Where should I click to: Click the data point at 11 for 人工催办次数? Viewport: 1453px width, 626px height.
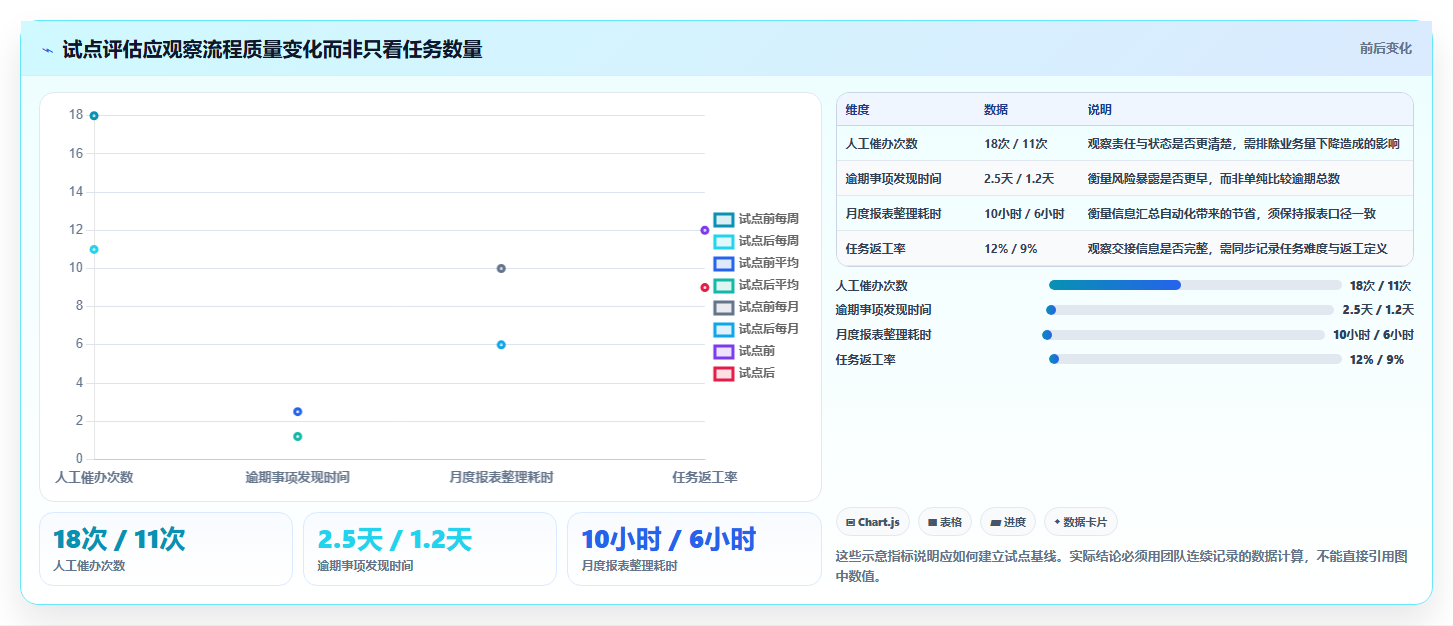click(x=94, y=249)
